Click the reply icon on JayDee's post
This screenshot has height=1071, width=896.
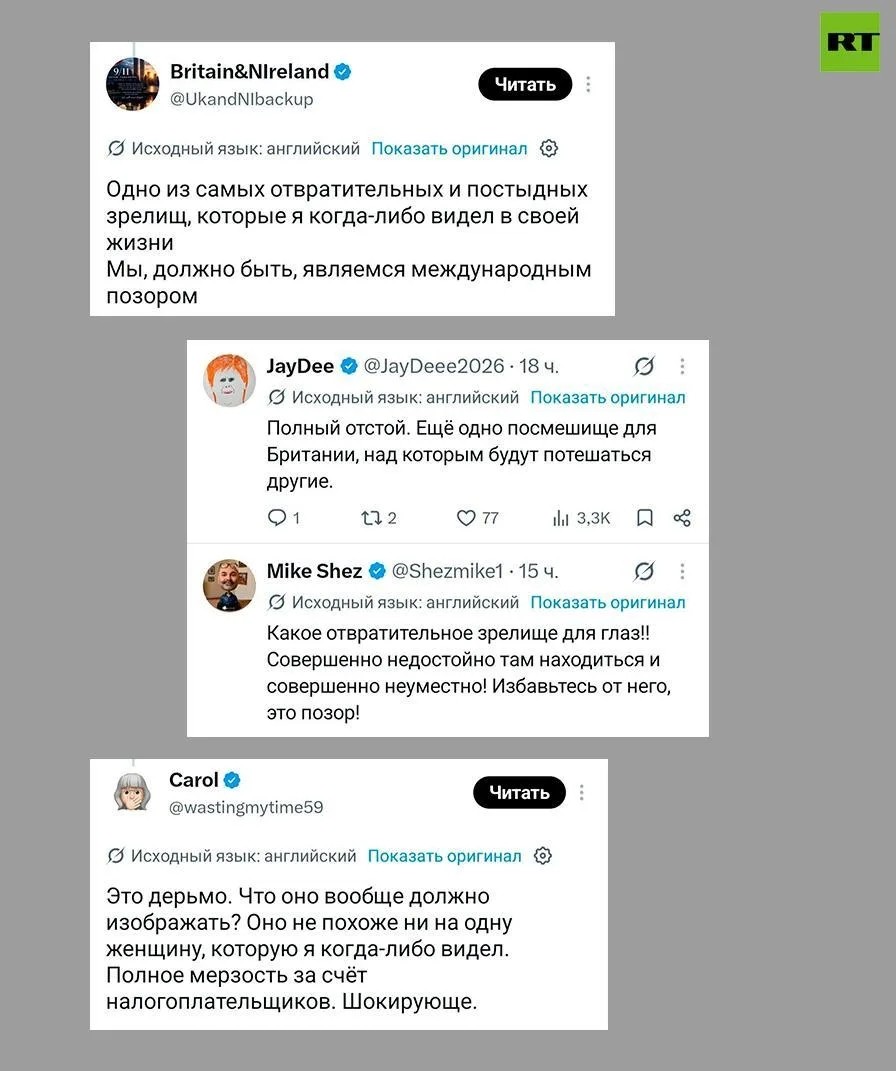(x=277, y=518)
